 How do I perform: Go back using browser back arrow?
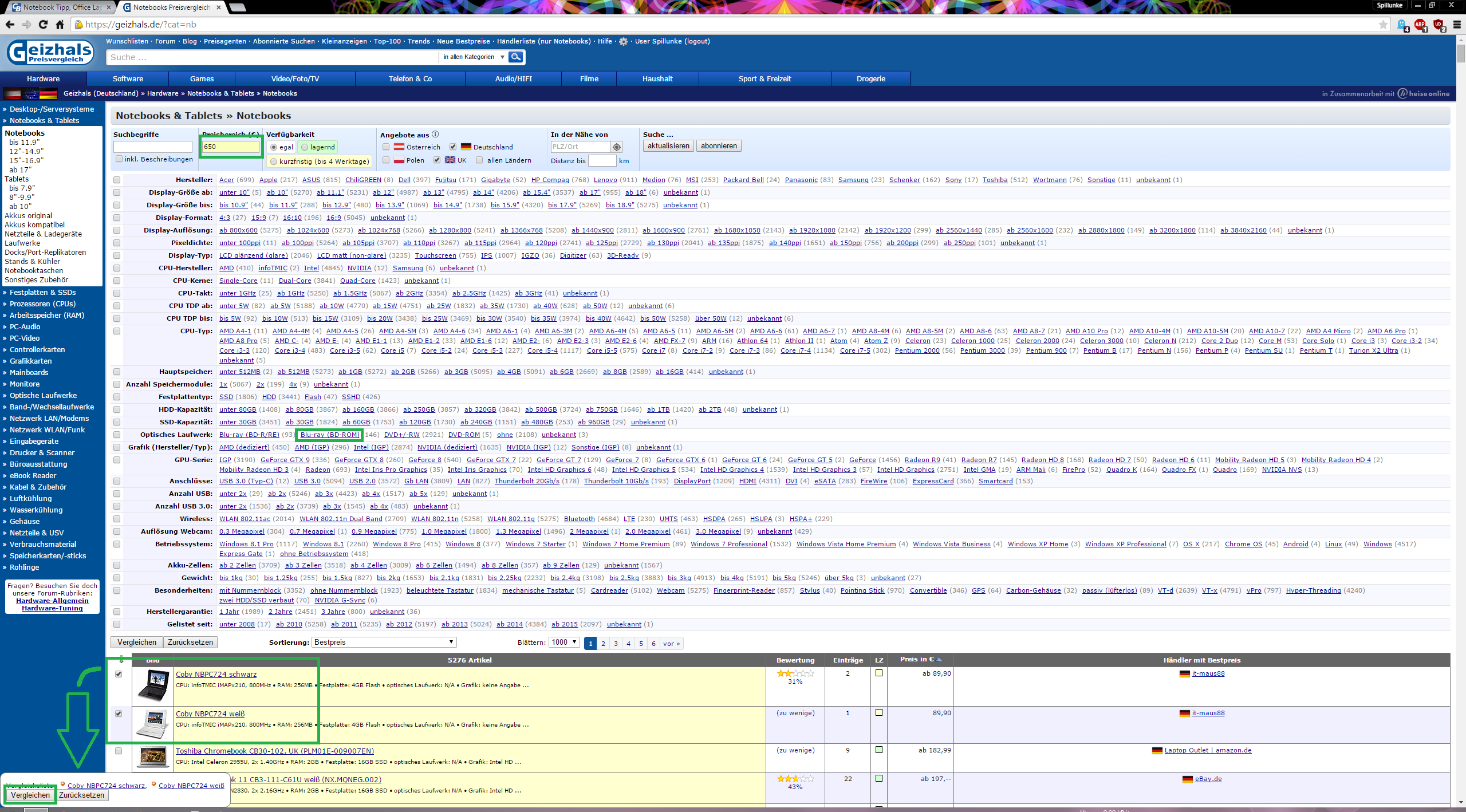(10, 25)
